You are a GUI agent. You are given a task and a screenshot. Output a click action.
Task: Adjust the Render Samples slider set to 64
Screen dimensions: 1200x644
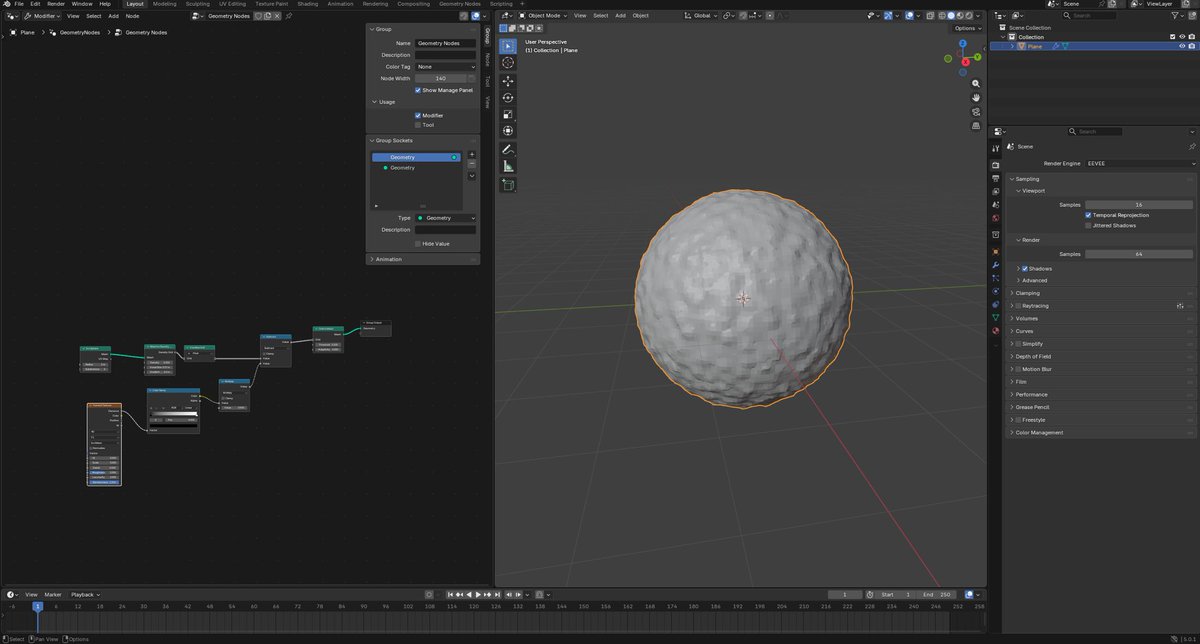[1139, 254]
